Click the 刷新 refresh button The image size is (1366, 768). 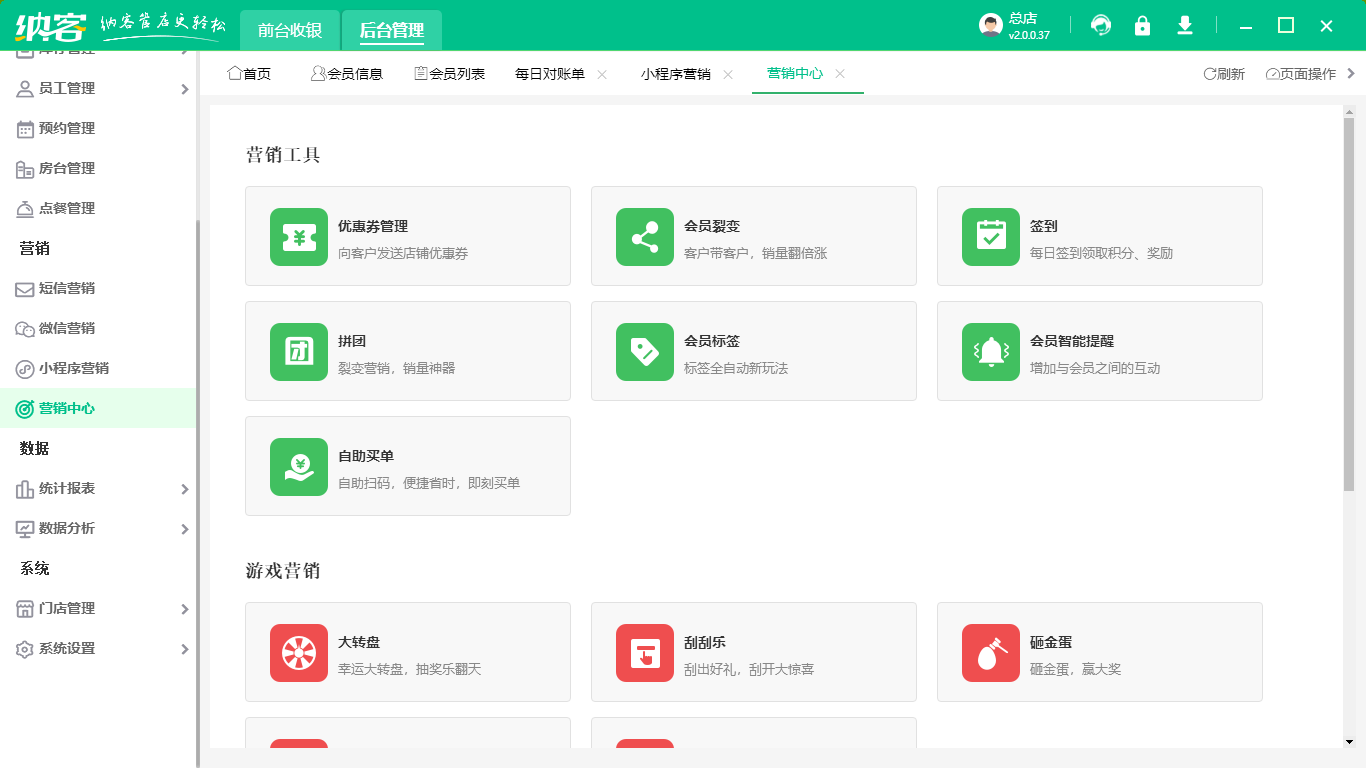[x=1222, y=73]
